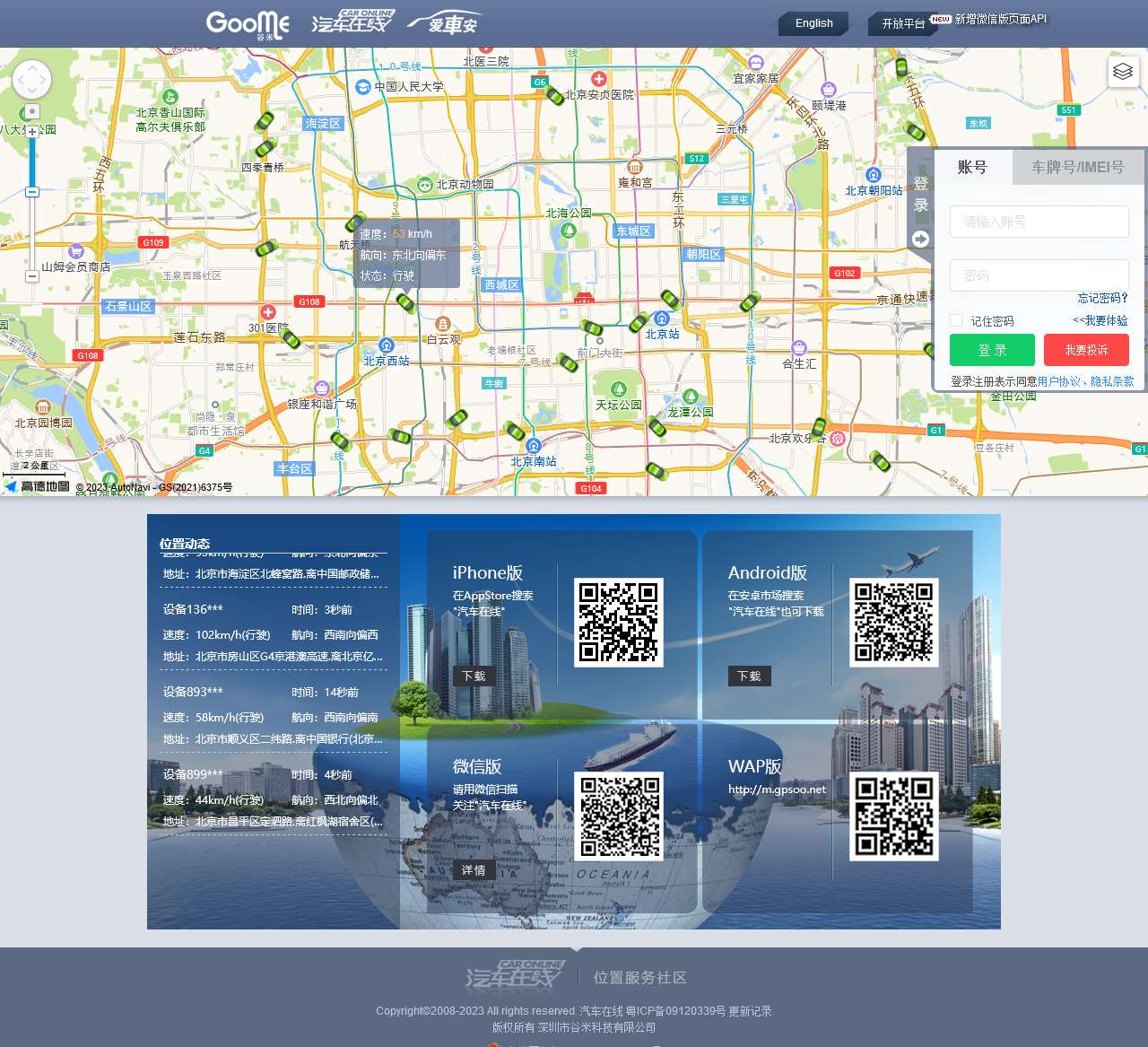Select the car icon on 7号线 label

tap(567, 362)
